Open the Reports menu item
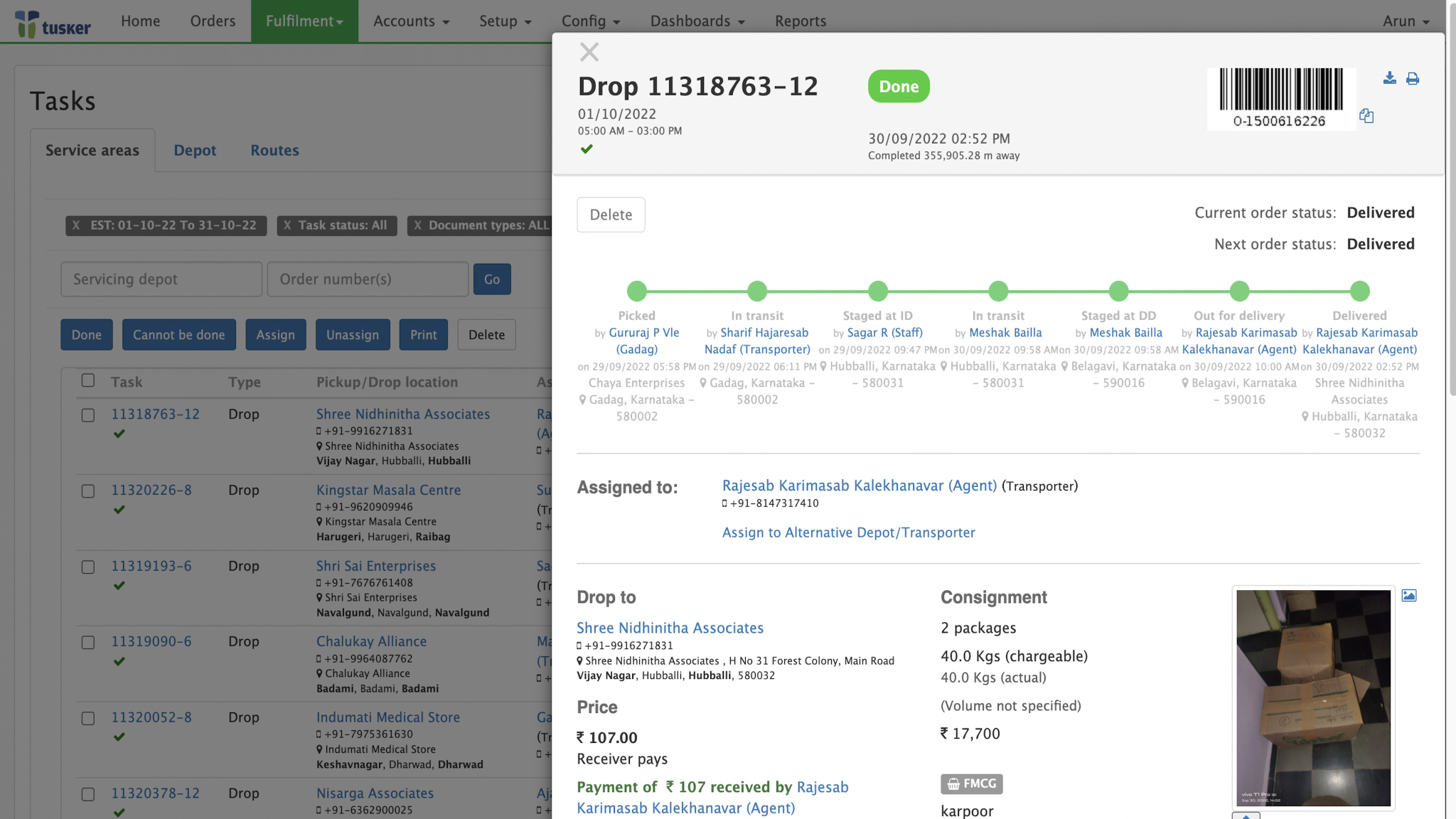Viewport: 1456px width, 819px height. 801,21
